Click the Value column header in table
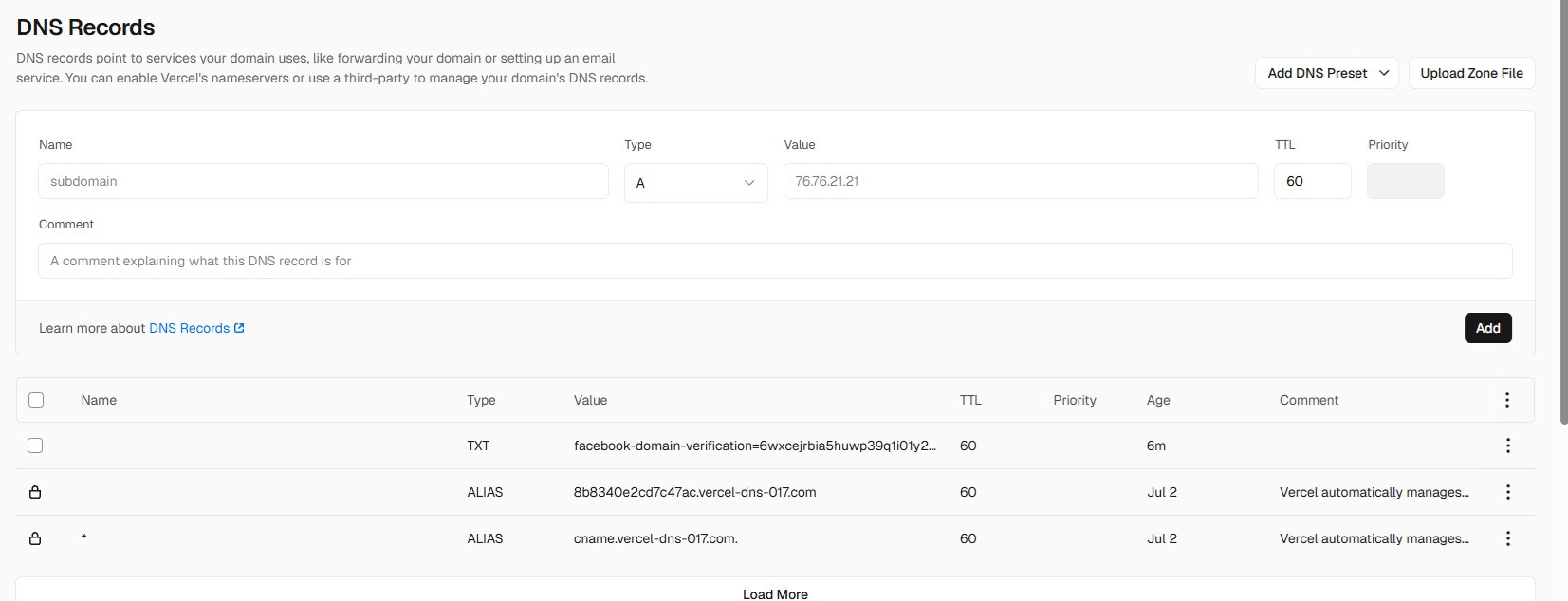This screenshot has height=601, width=1568. (590, 400)
